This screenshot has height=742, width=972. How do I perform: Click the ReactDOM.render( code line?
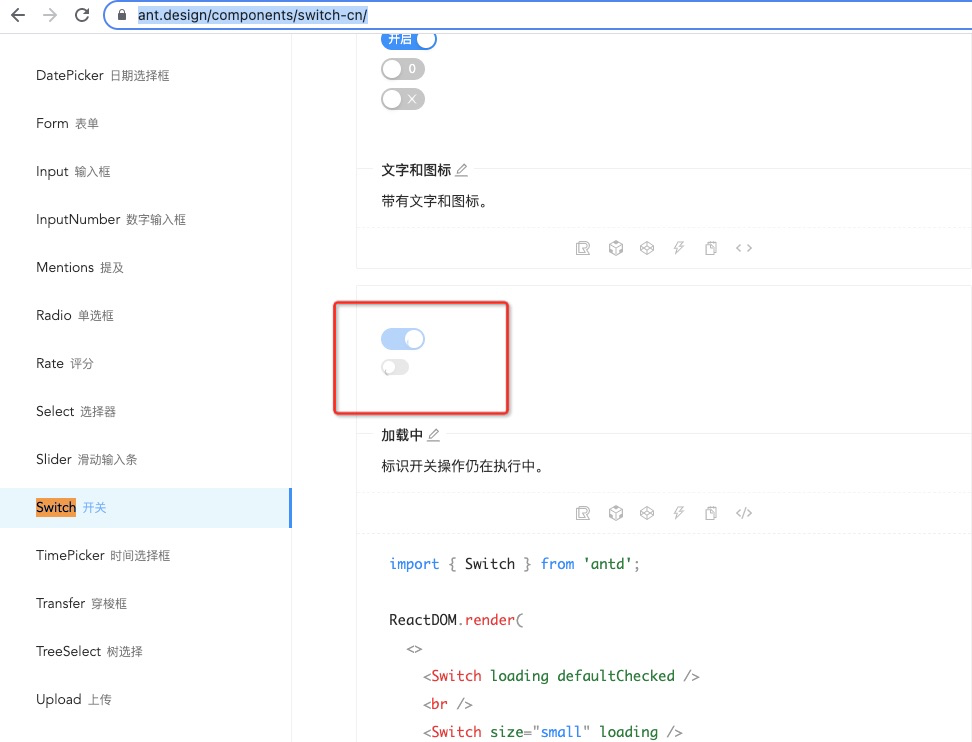pos(456,620)
